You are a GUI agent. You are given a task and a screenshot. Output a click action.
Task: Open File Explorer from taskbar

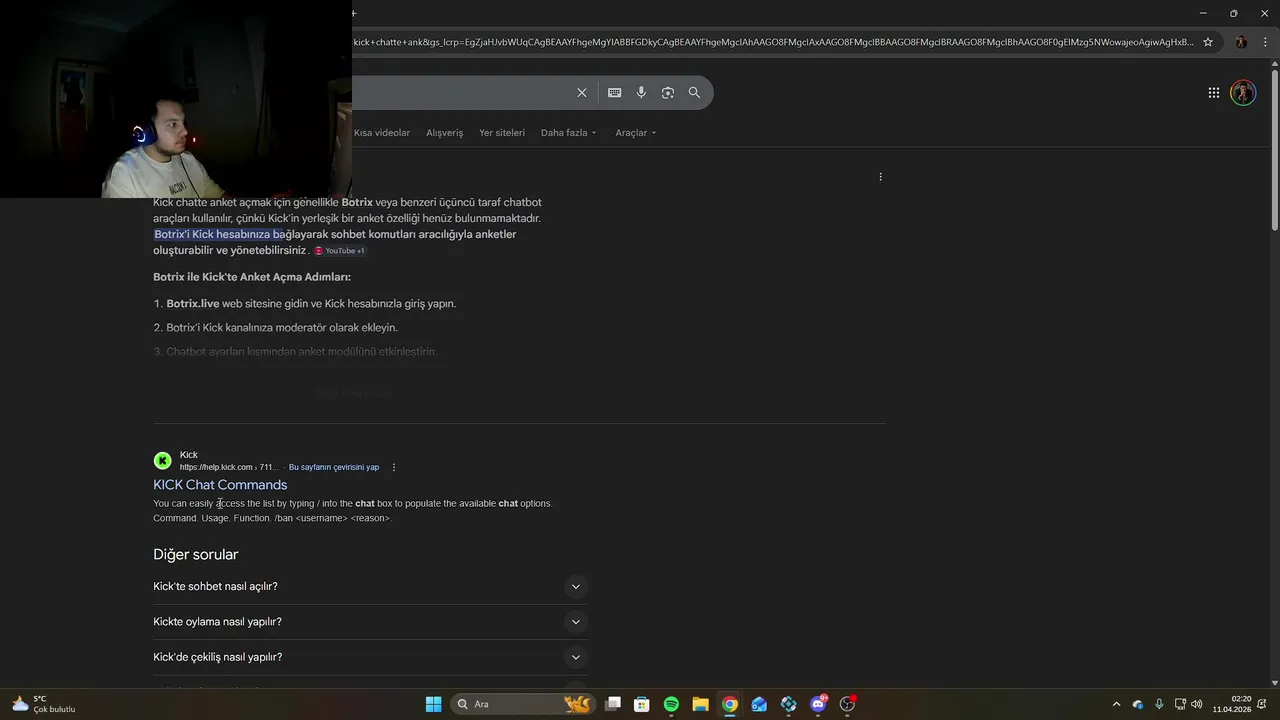700,704
